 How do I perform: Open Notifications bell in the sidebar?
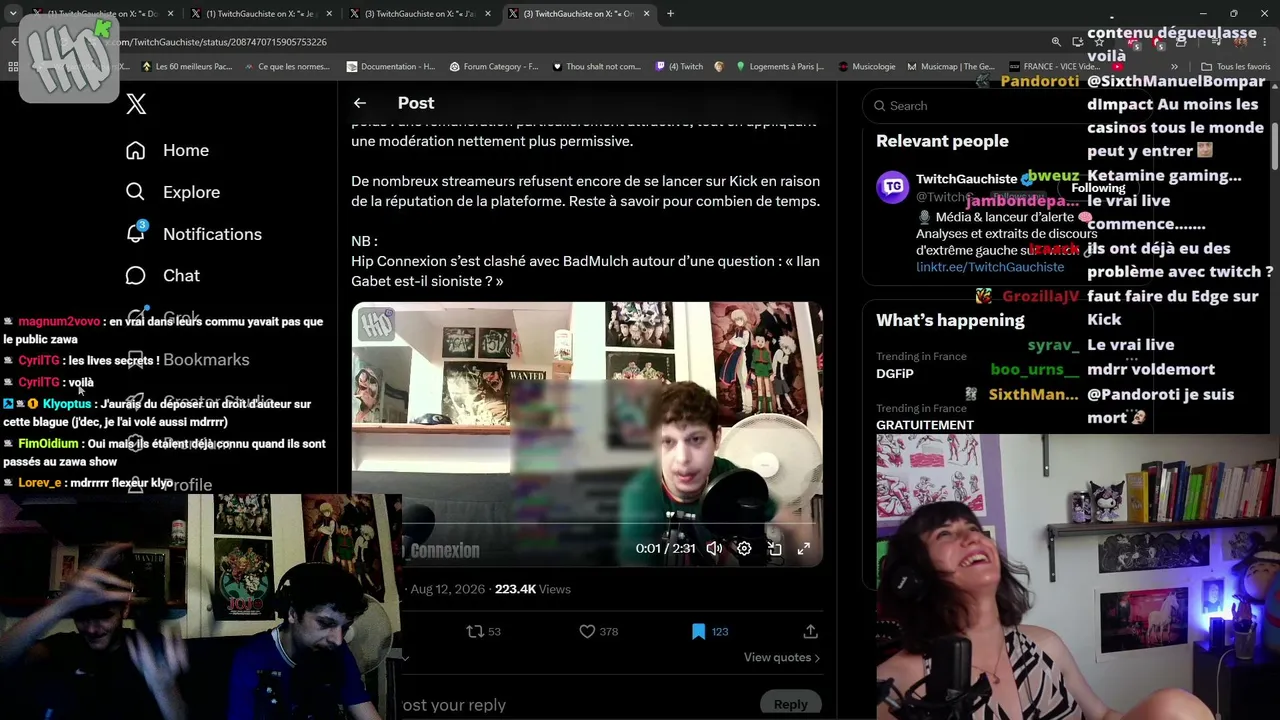click(x=193, y=234)
